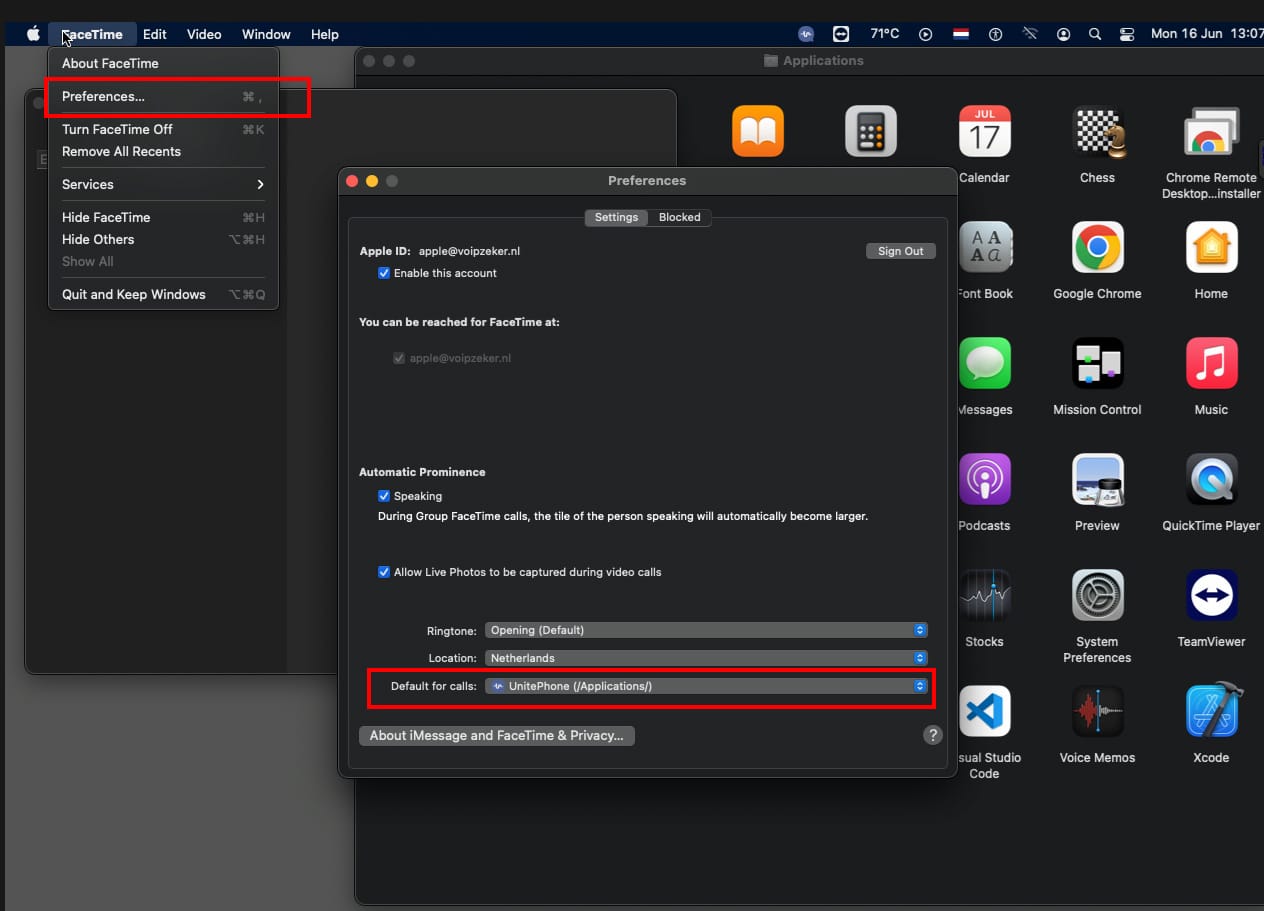
Task: Open the Edit menu
Action: pos(155,34)
